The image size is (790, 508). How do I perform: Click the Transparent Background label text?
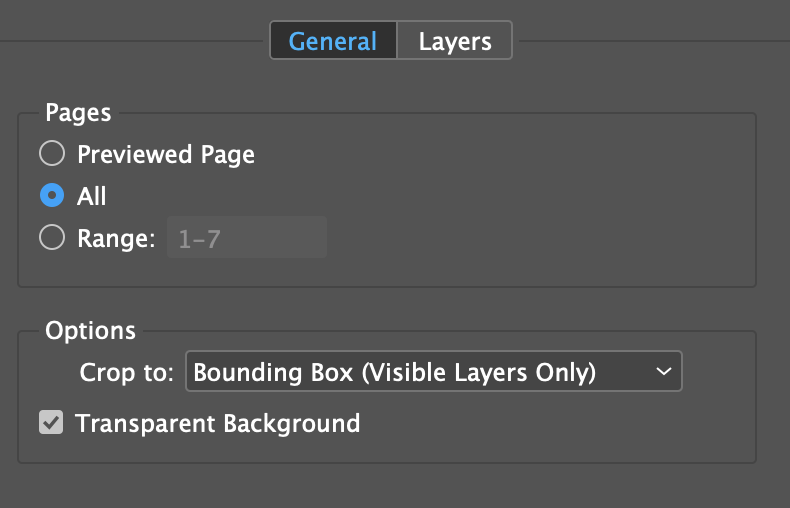(x=218, y=424)
